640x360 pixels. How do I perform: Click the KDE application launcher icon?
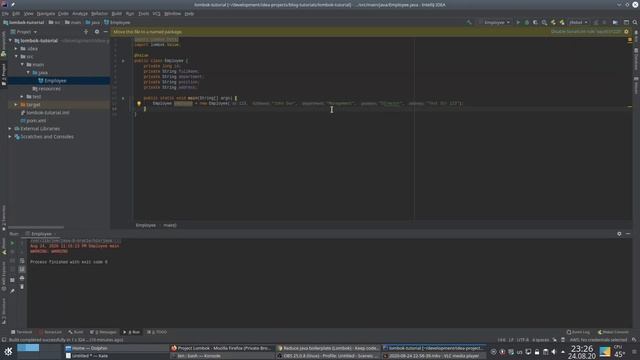tap(8, 351)
